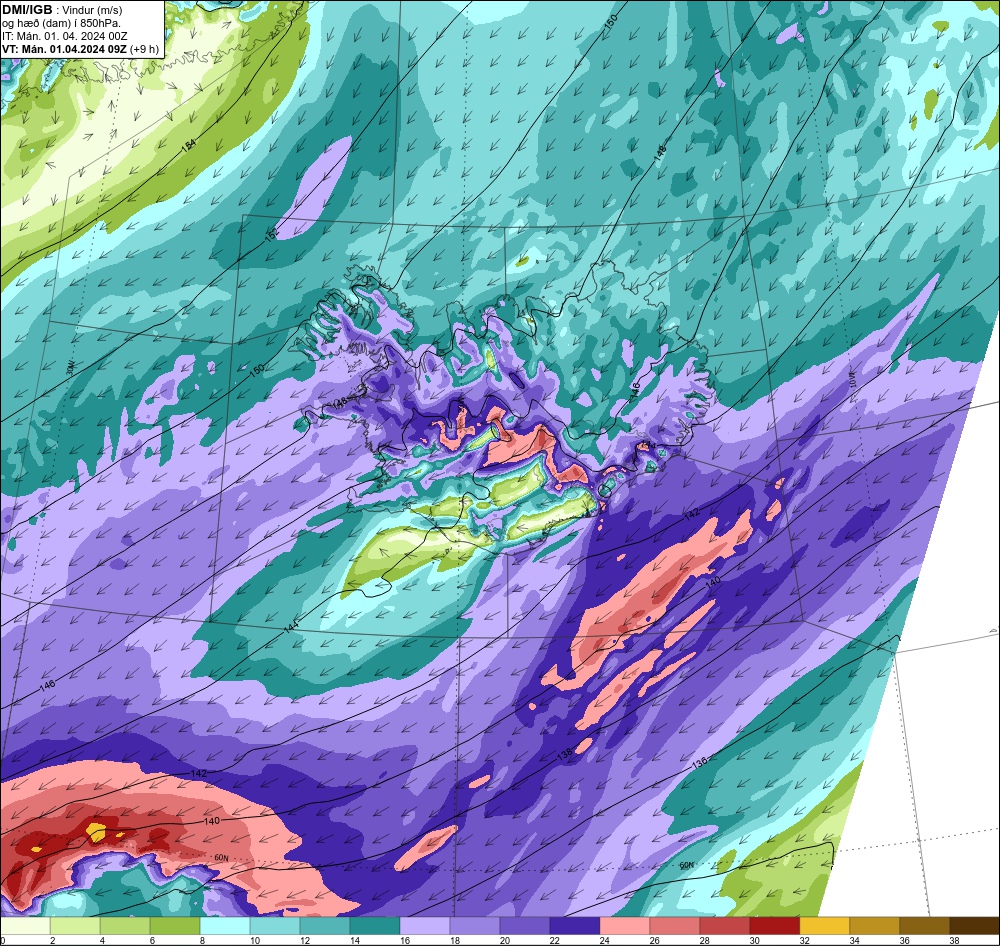1000x946 pixels.
Task: Select the olive green 6–8 m/s legend swatch
Action: [x=175, y=926]
